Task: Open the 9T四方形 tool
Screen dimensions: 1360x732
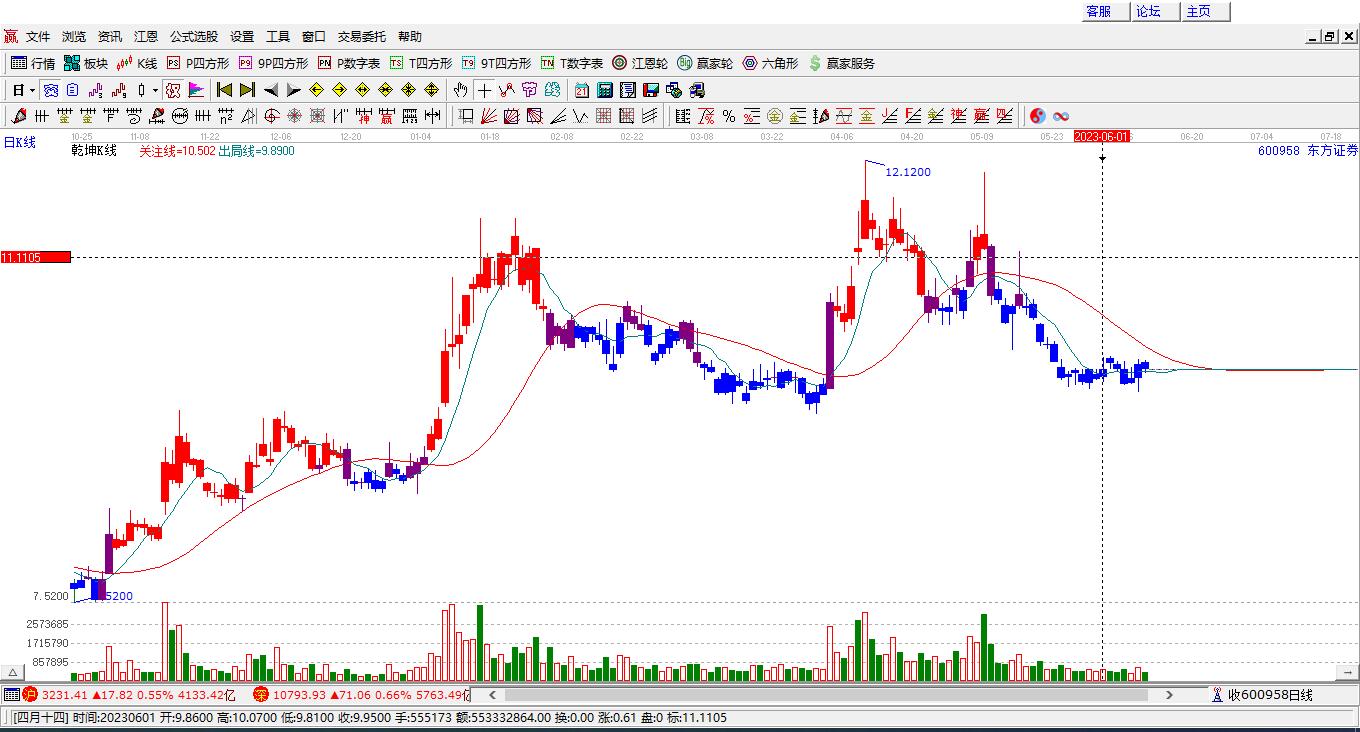Action: pos(496,63)
